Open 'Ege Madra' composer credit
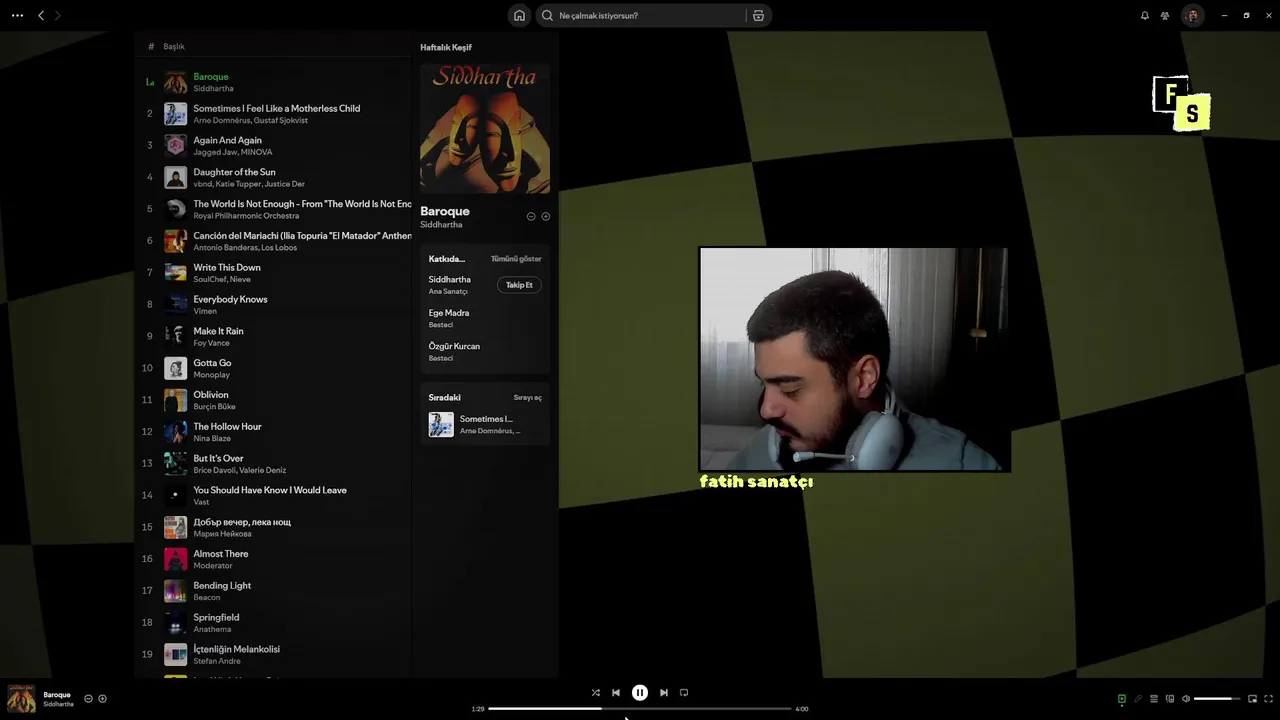The height and width of the screenshot is (720, 1280). [449, 313]
